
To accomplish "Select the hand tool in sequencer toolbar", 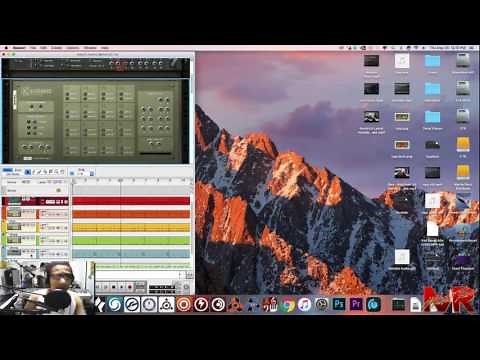I will (x=62, y=172).
